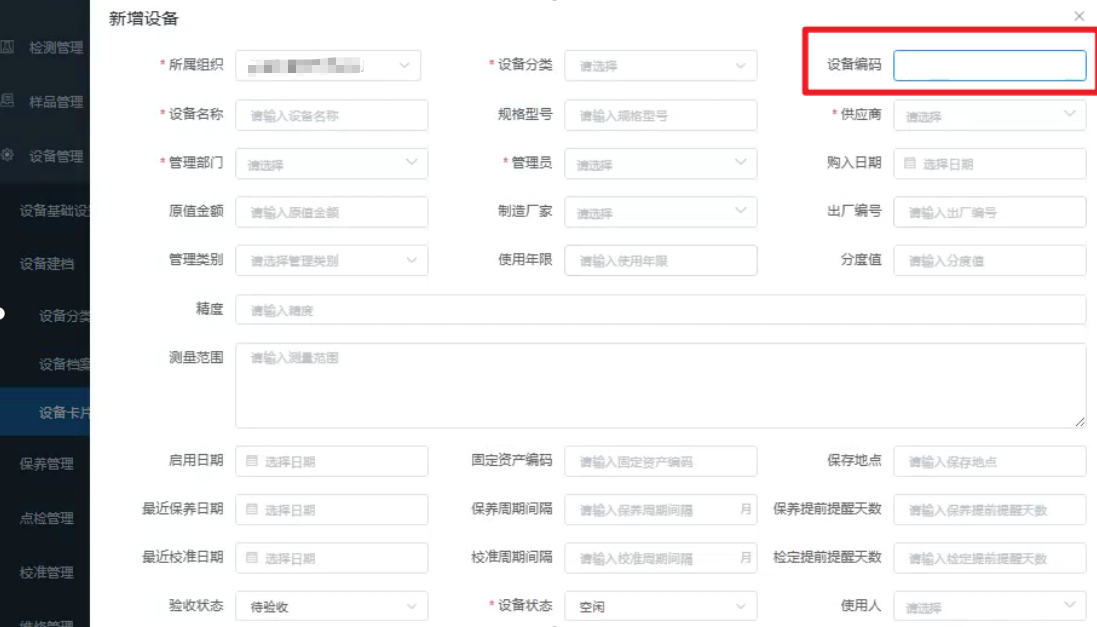1097x627 pixels.
Task: Click the 出厂编号 input field
Action: (x=989, y=212)
